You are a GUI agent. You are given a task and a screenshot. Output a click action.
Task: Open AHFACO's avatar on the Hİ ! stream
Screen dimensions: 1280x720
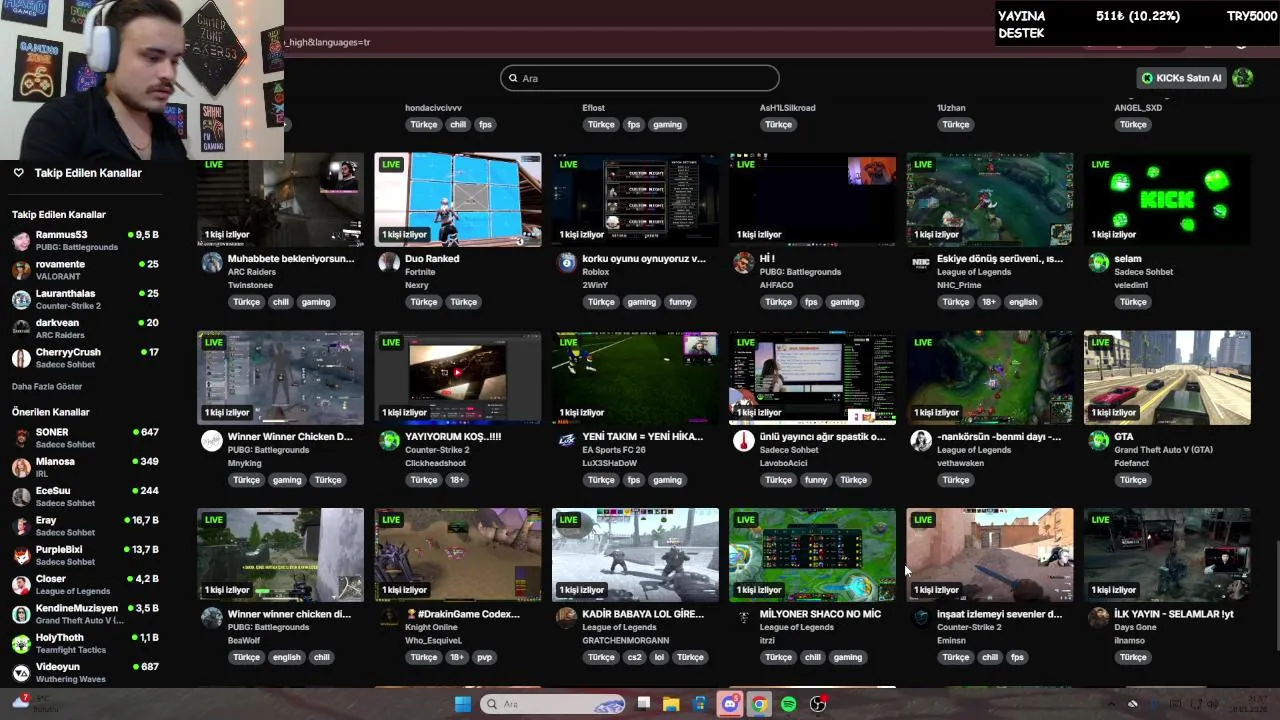coord(743,263)
